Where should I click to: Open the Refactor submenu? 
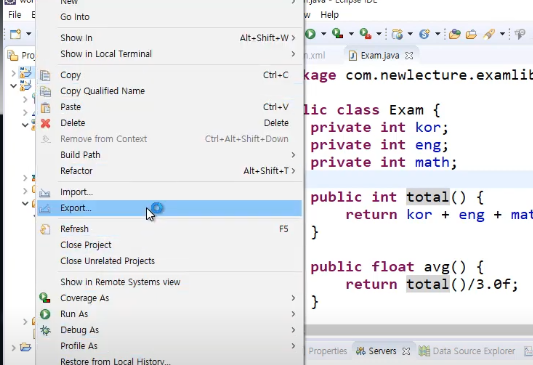[169, 171]
